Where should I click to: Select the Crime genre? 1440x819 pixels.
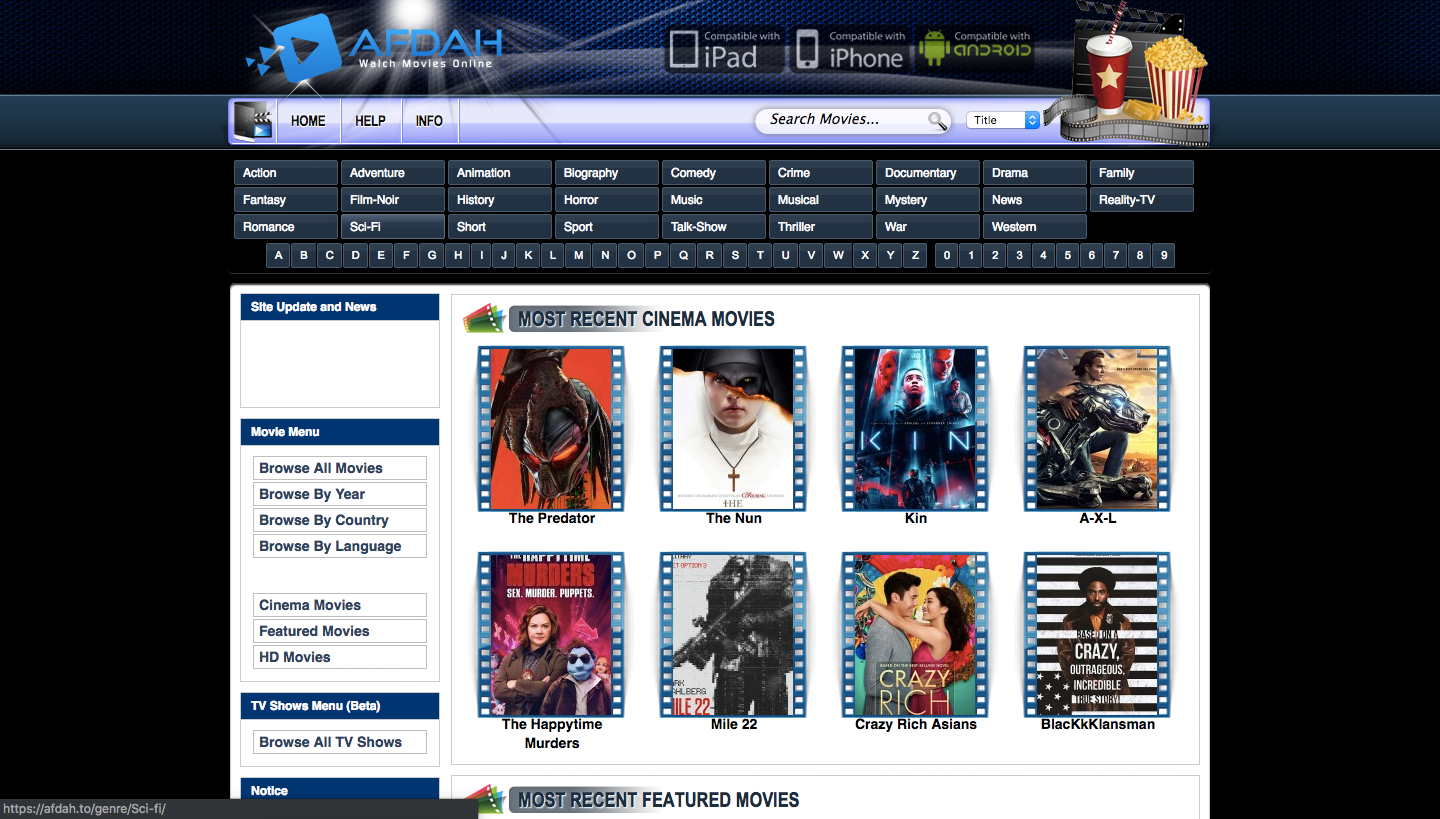(821, 173)
